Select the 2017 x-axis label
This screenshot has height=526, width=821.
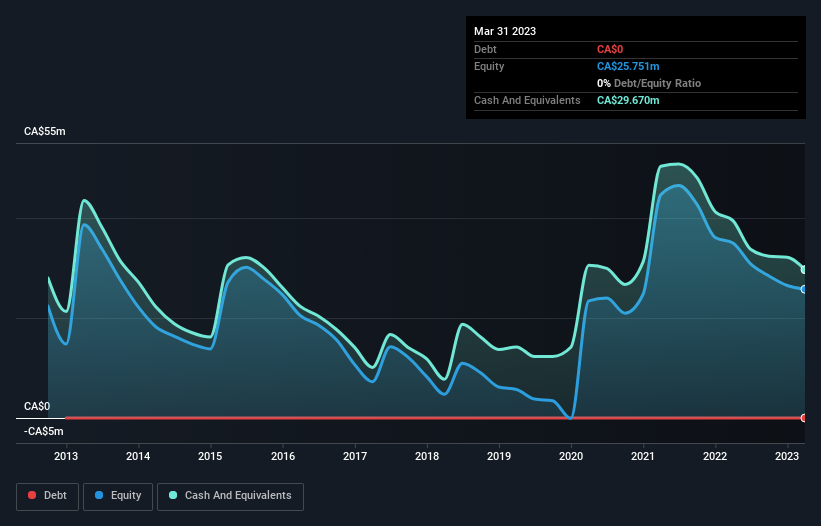(354, 456)
